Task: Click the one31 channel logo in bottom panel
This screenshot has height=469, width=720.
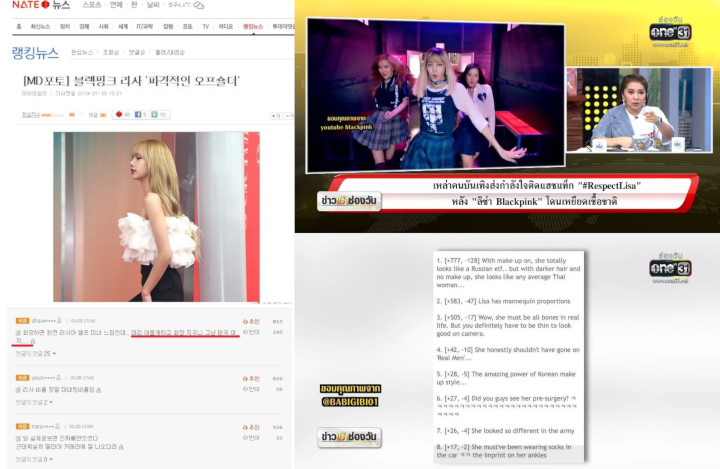Action: [x=670, y=268]
